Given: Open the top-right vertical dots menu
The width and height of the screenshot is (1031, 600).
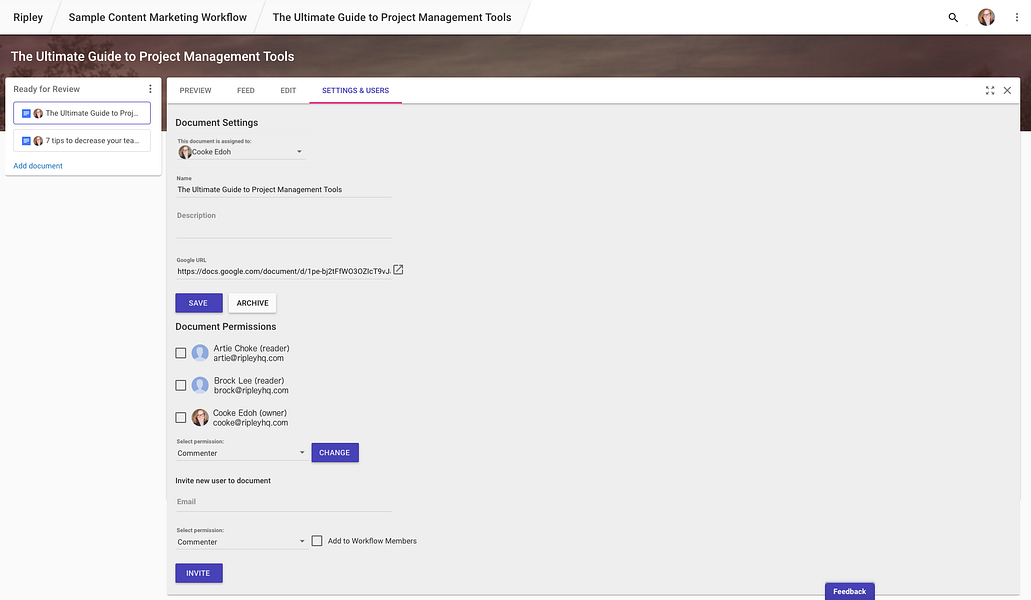Looking at the screenshot, I should pyautogui.click(x=1017, y=18).
